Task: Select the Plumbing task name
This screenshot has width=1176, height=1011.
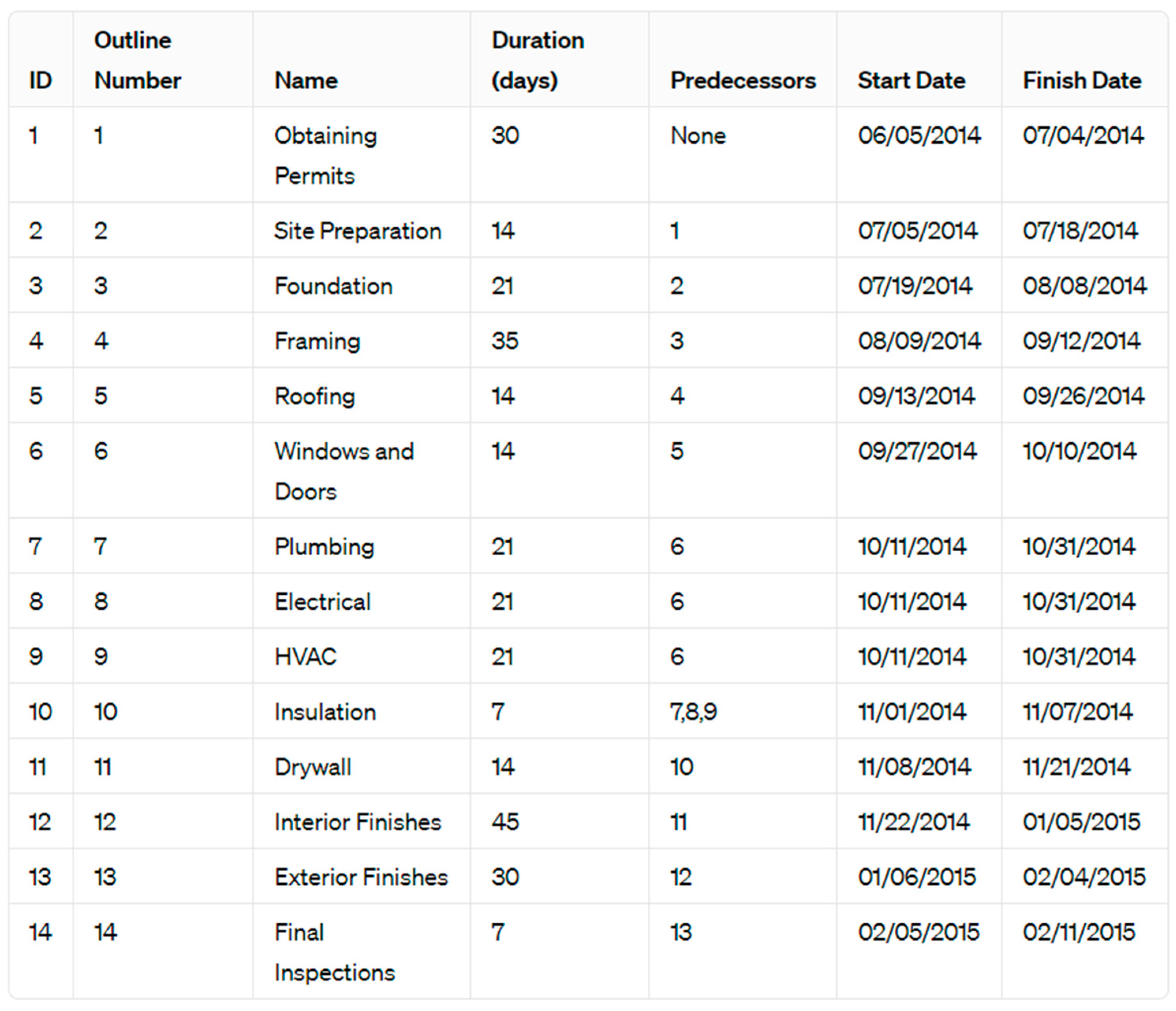Action: (x=324, y=547)
